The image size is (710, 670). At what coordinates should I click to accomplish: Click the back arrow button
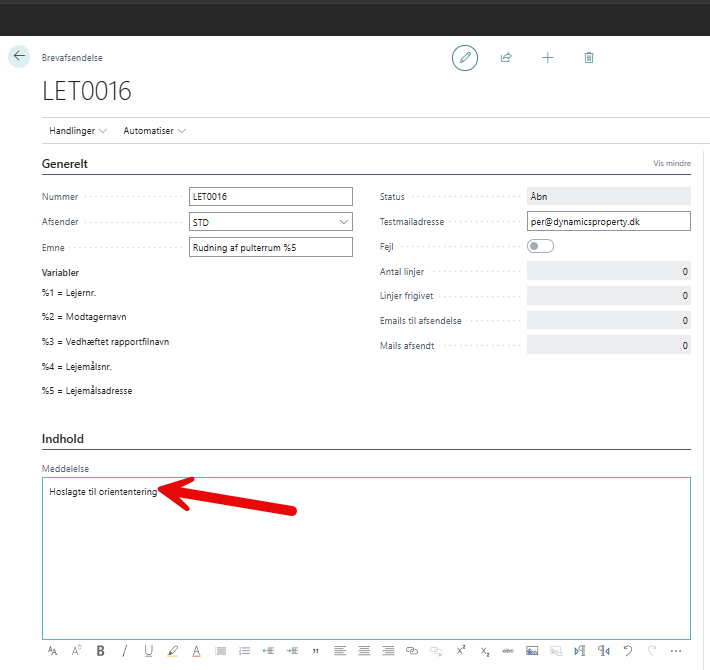pos(19,57)
